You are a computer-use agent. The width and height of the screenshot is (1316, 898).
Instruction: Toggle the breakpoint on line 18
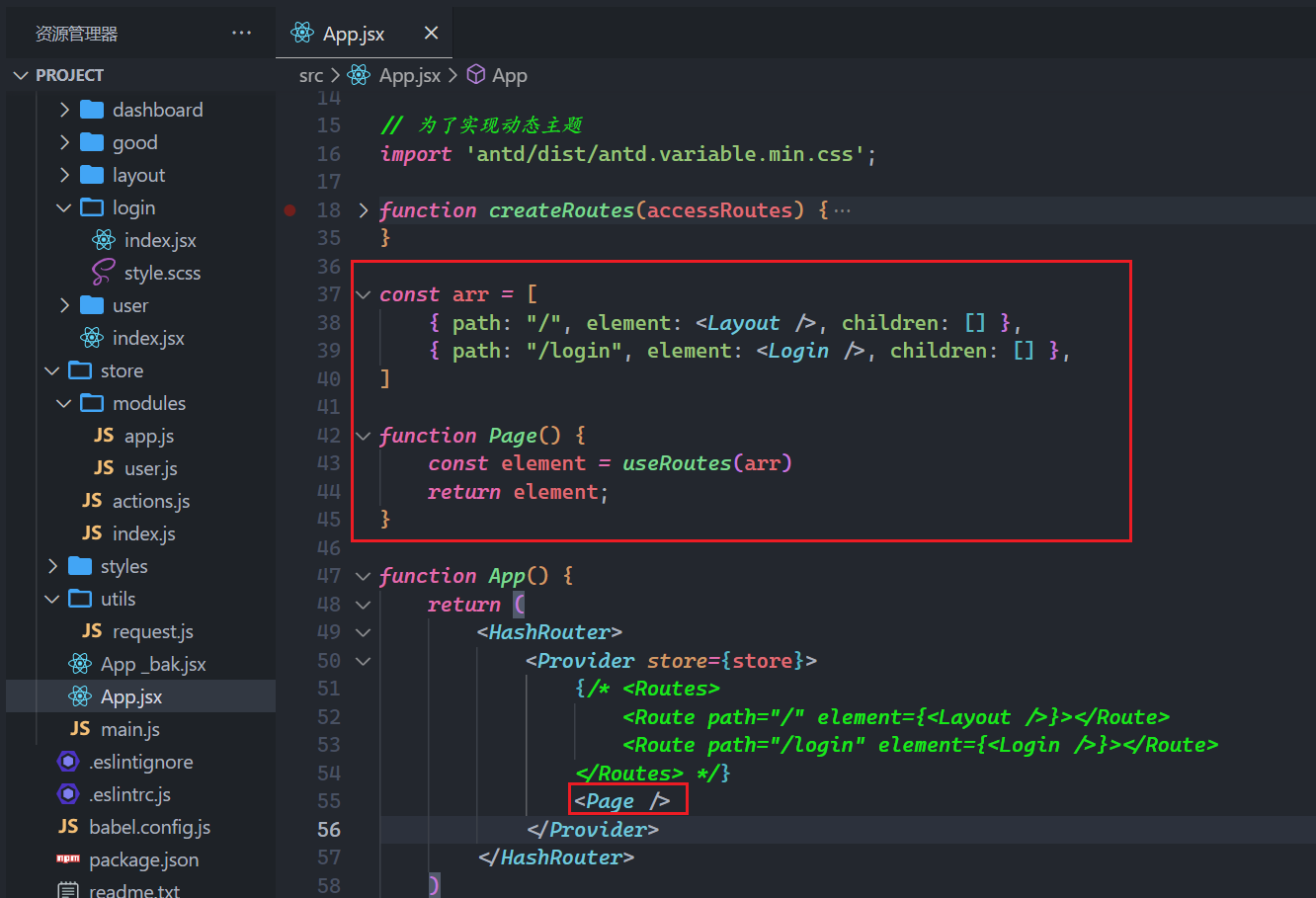coord(289,209)
